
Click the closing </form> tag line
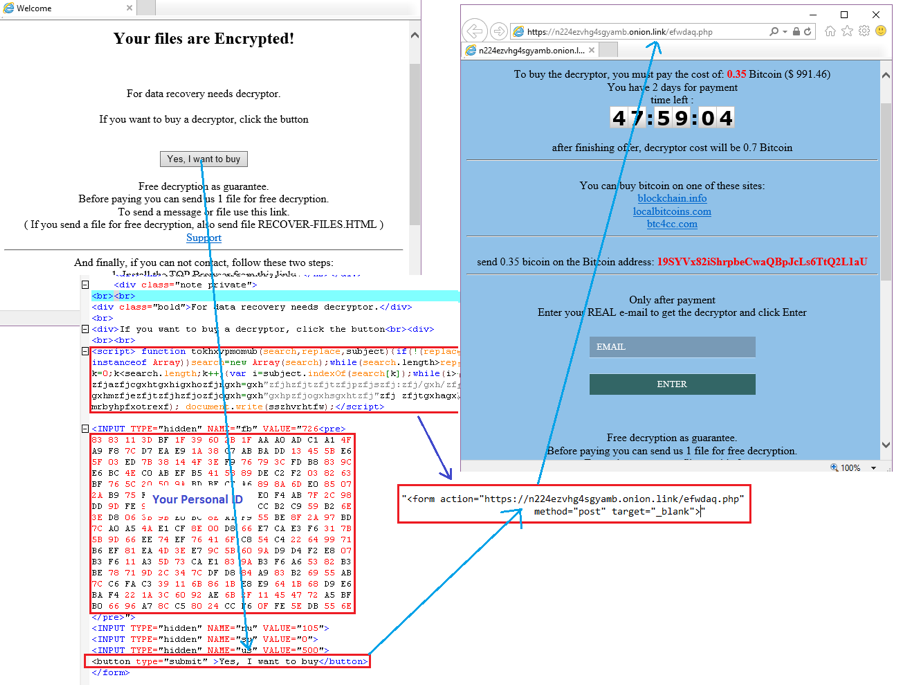[111, 672]
